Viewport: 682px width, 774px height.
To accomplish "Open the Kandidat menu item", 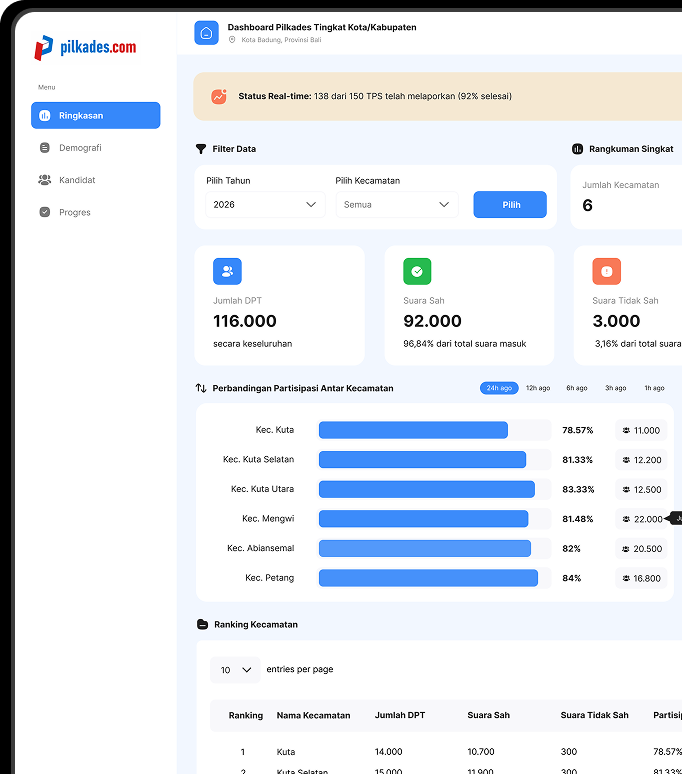I will pyautogui.click(x=77, y=180).
